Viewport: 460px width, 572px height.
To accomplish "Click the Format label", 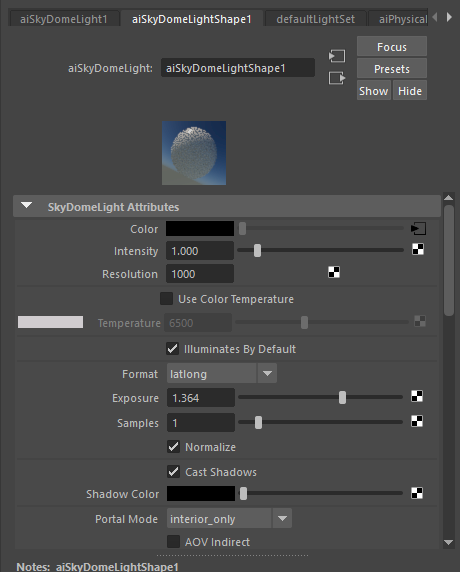I will [x=140, y=374].
